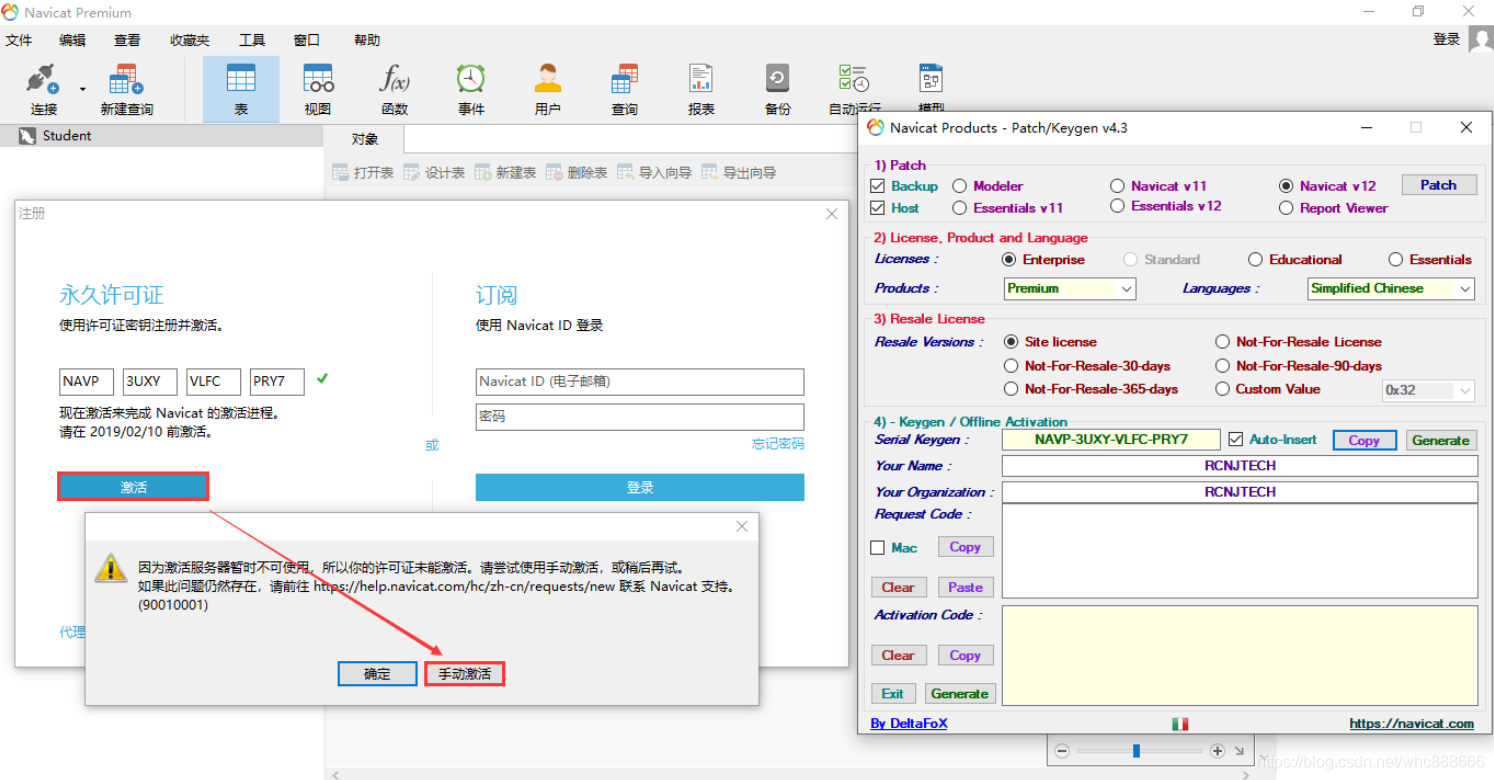Image resolution: width=1494 pixels, height=780 pixels.
Task: Switch to the 对象 (Objects) tab
Action: 365,139
